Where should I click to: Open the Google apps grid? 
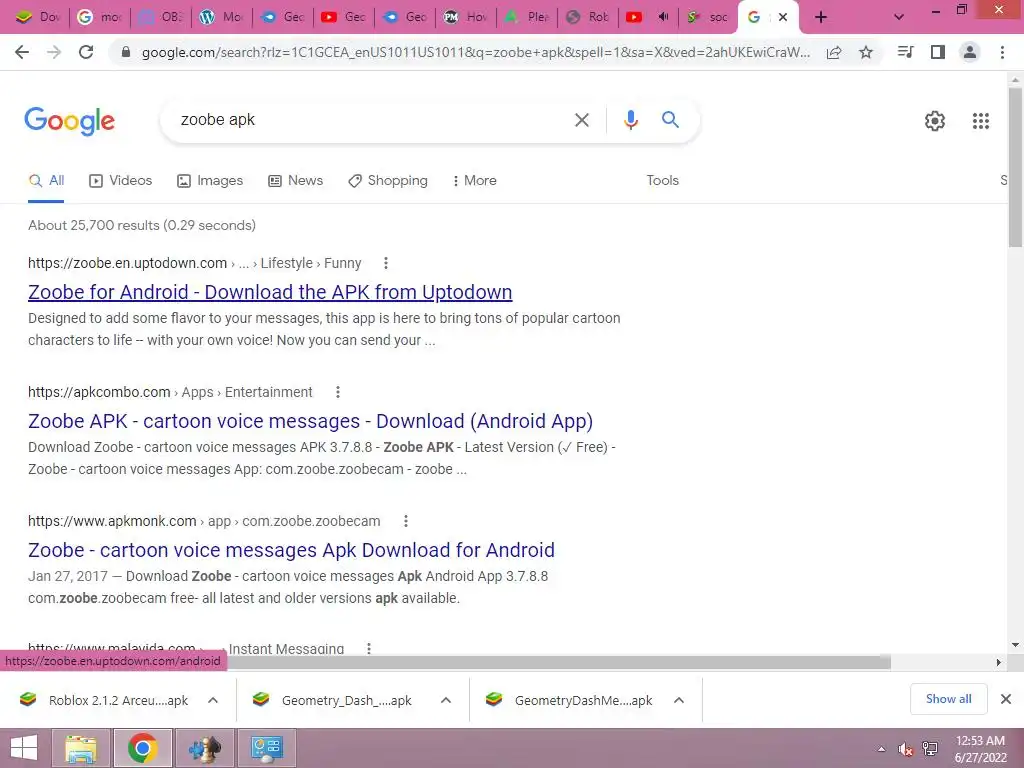(981, 121)
